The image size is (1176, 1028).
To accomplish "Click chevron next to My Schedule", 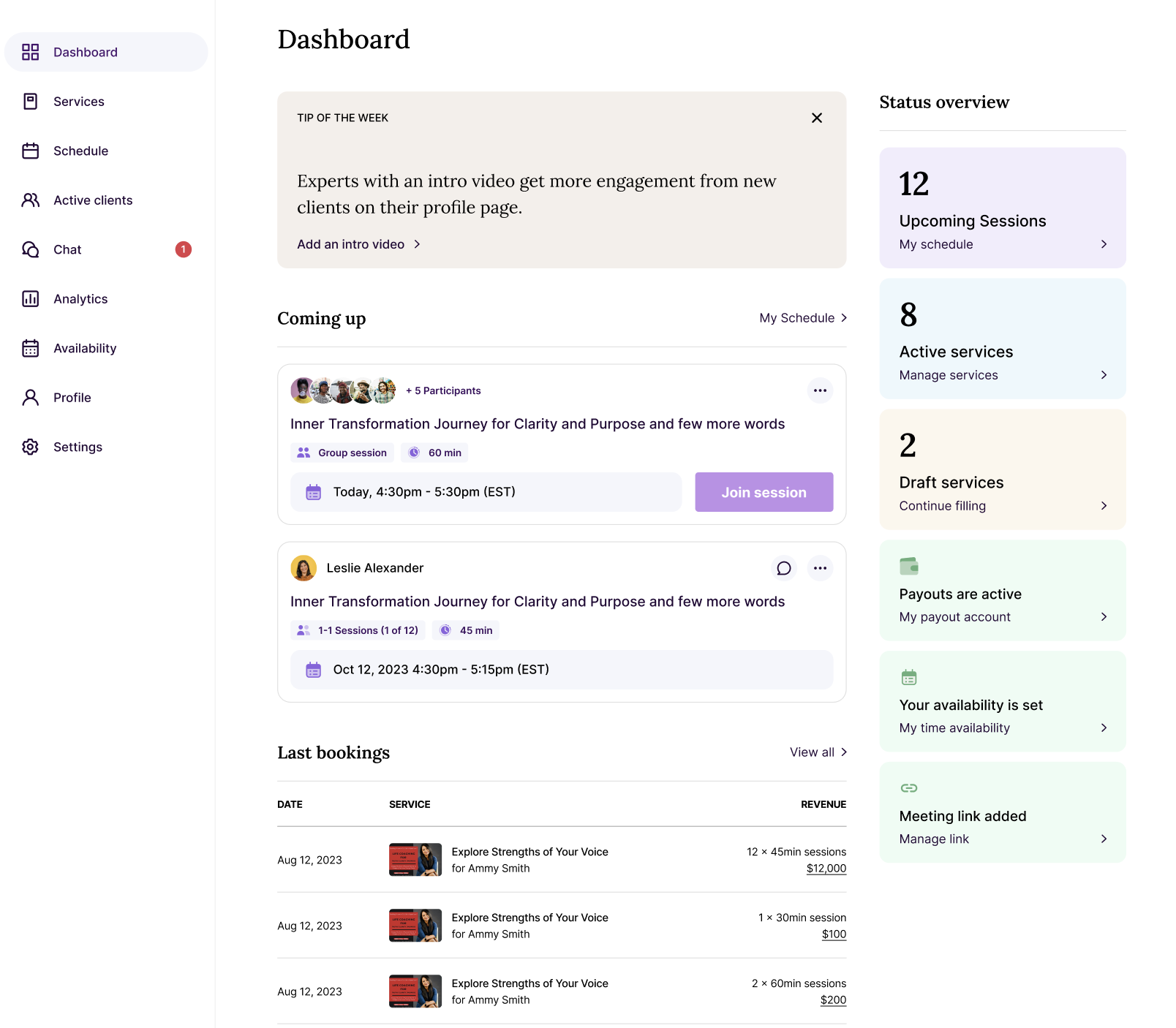I will point(843,318).
